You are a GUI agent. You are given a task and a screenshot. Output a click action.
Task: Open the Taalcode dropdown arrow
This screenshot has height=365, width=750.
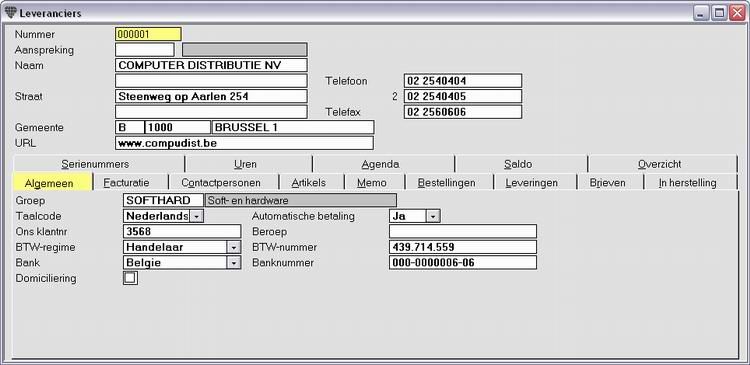(197, 216)
